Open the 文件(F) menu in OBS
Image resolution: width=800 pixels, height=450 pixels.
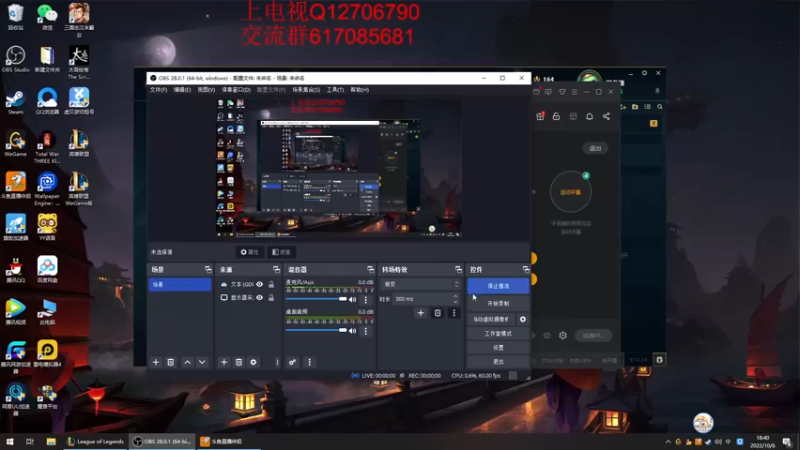click(x=158, y=90)
